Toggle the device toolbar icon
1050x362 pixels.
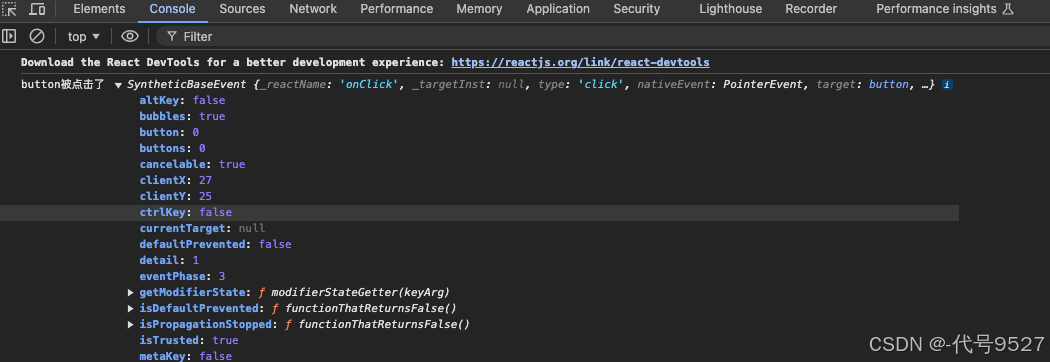(x=38, y=9)
